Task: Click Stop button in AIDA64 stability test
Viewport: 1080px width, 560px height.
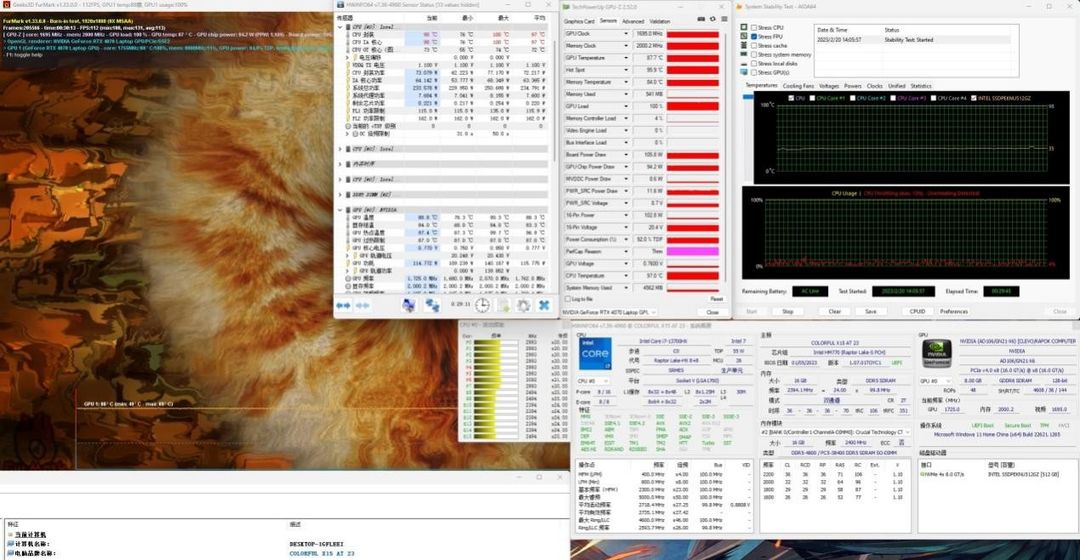Action: pos(788,311)
